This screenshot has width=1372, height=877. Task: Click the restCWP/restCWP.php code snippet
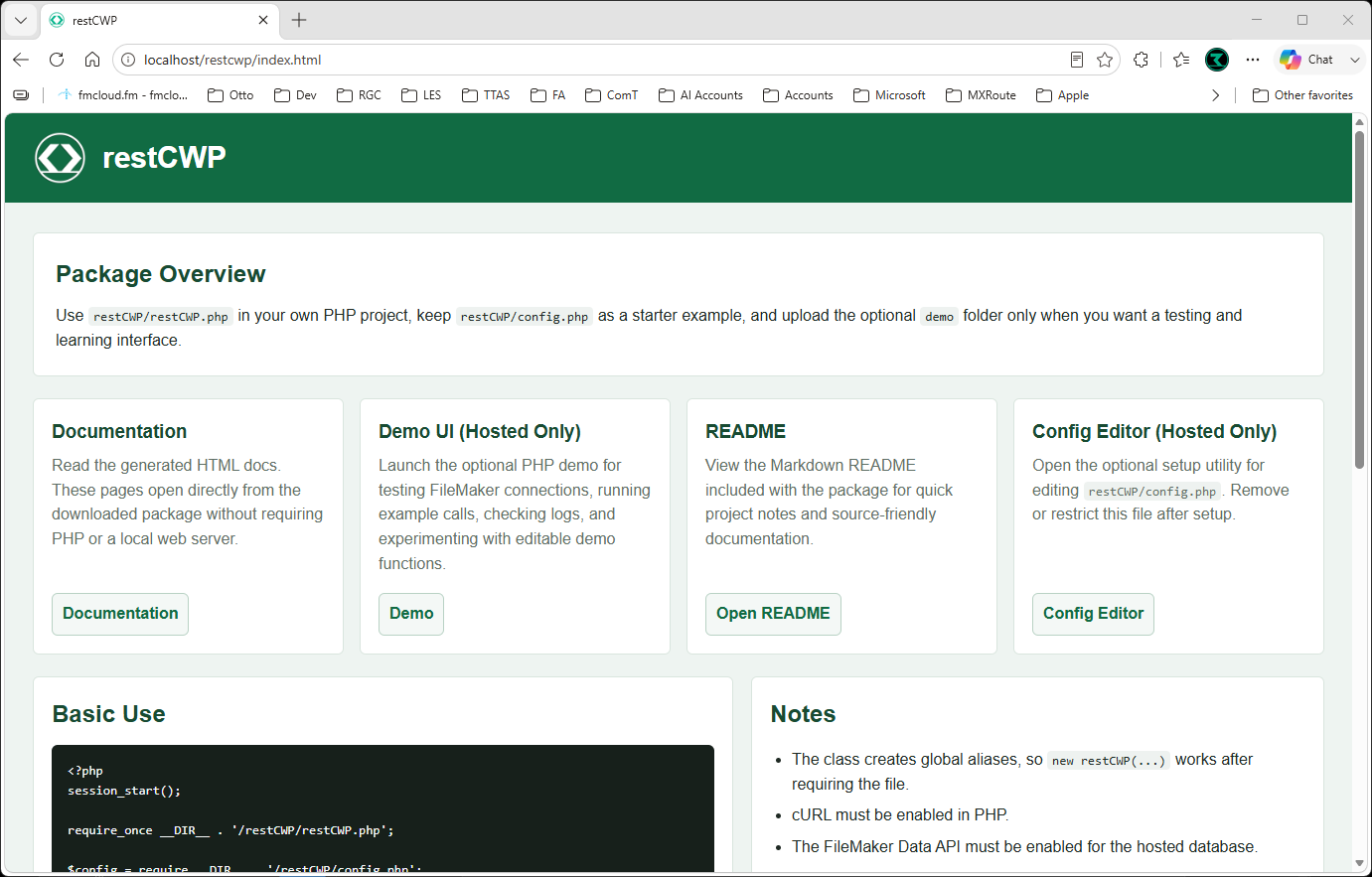pos(161,317)
